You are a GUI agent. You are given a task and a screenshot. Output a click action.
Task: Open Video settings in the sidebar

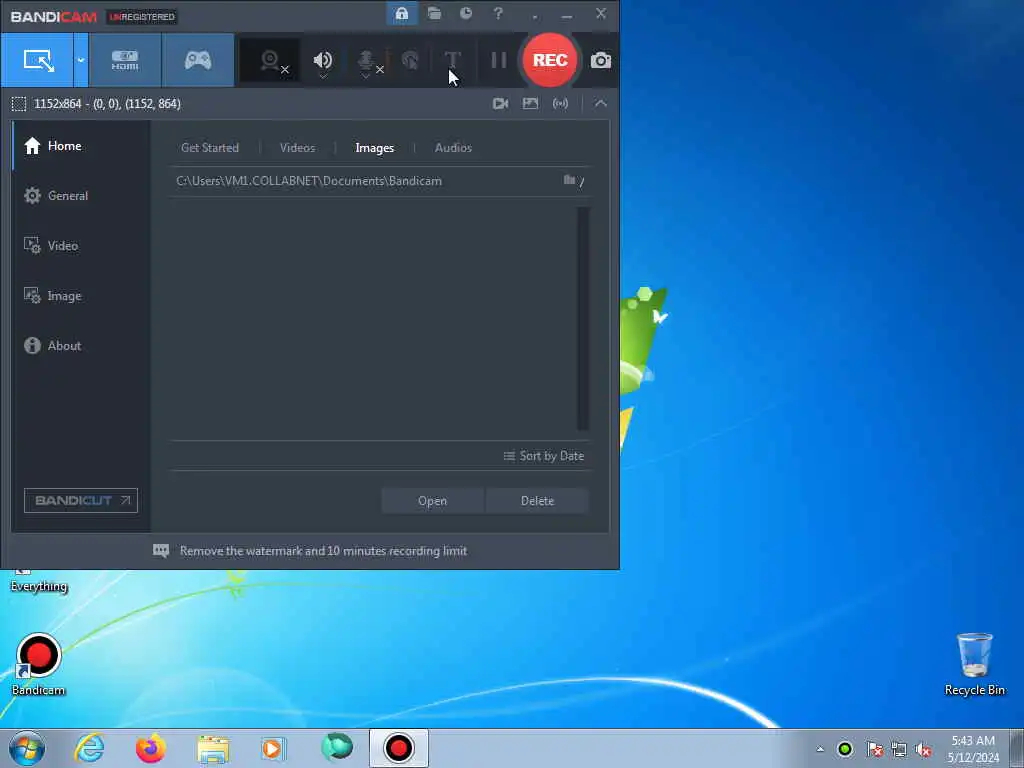82,246
